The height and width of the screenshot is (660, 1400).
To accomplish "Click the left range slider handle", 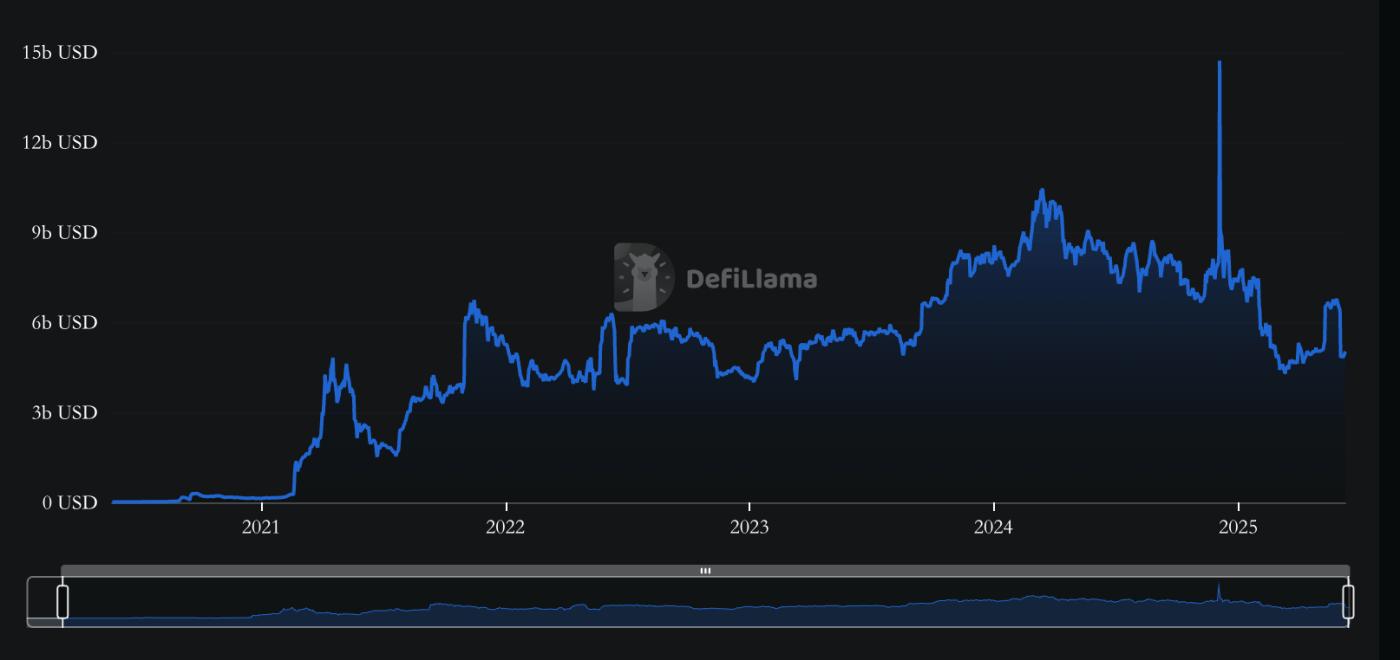I will point(62,602).
